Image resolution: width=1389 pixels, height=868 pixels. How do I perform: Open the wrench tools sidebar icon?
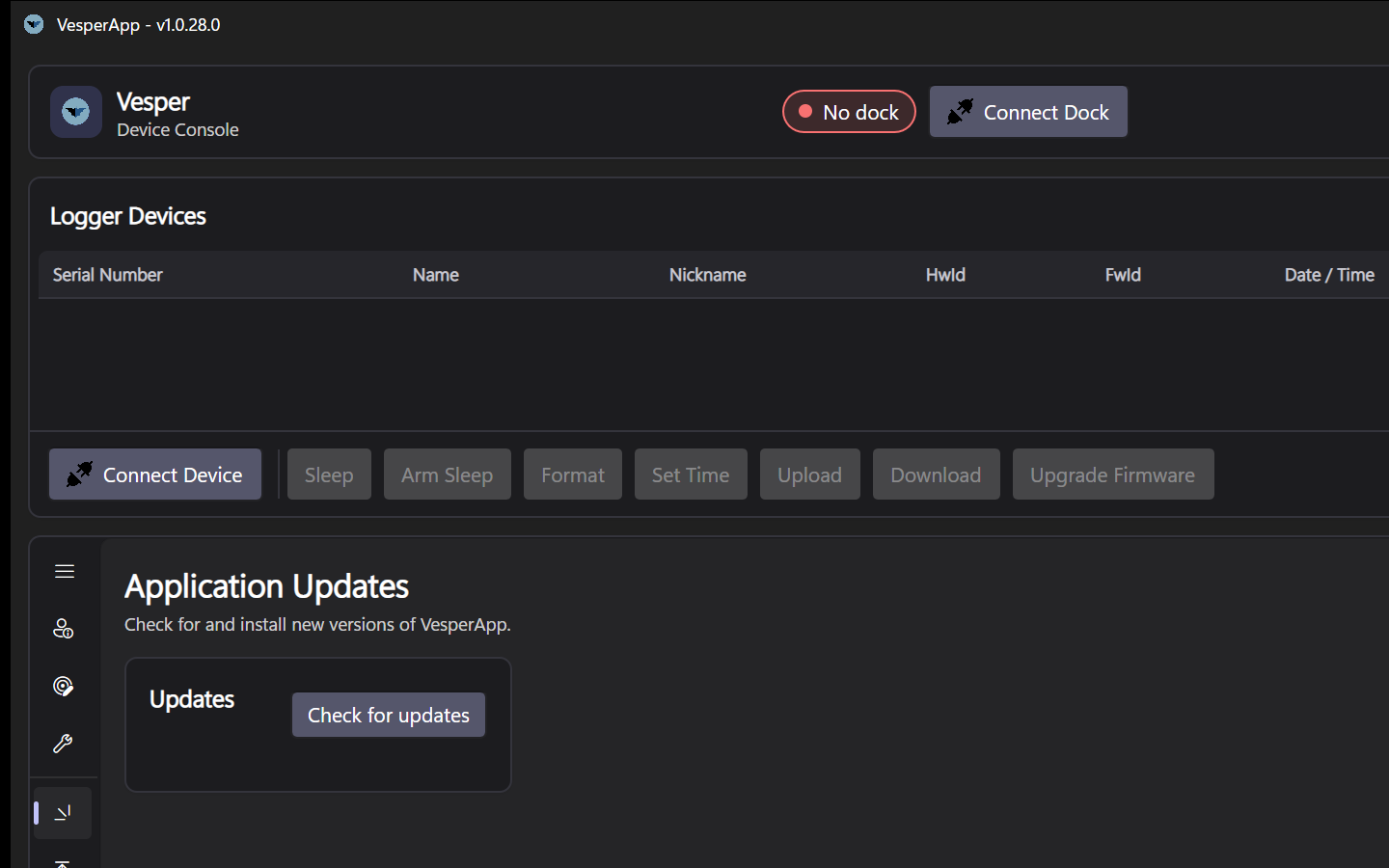click(64, 744)
